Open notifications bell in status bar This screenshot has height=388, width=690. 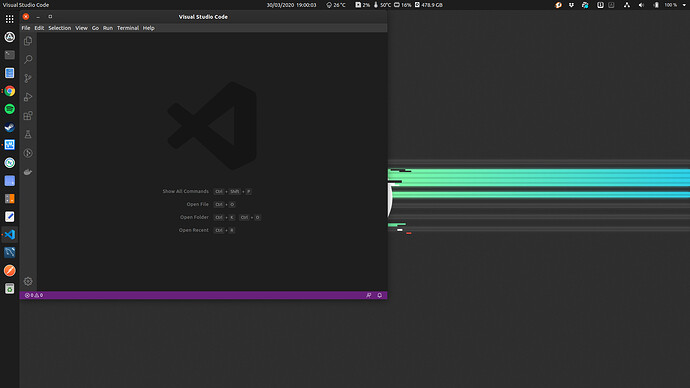(x=379, y=295)
